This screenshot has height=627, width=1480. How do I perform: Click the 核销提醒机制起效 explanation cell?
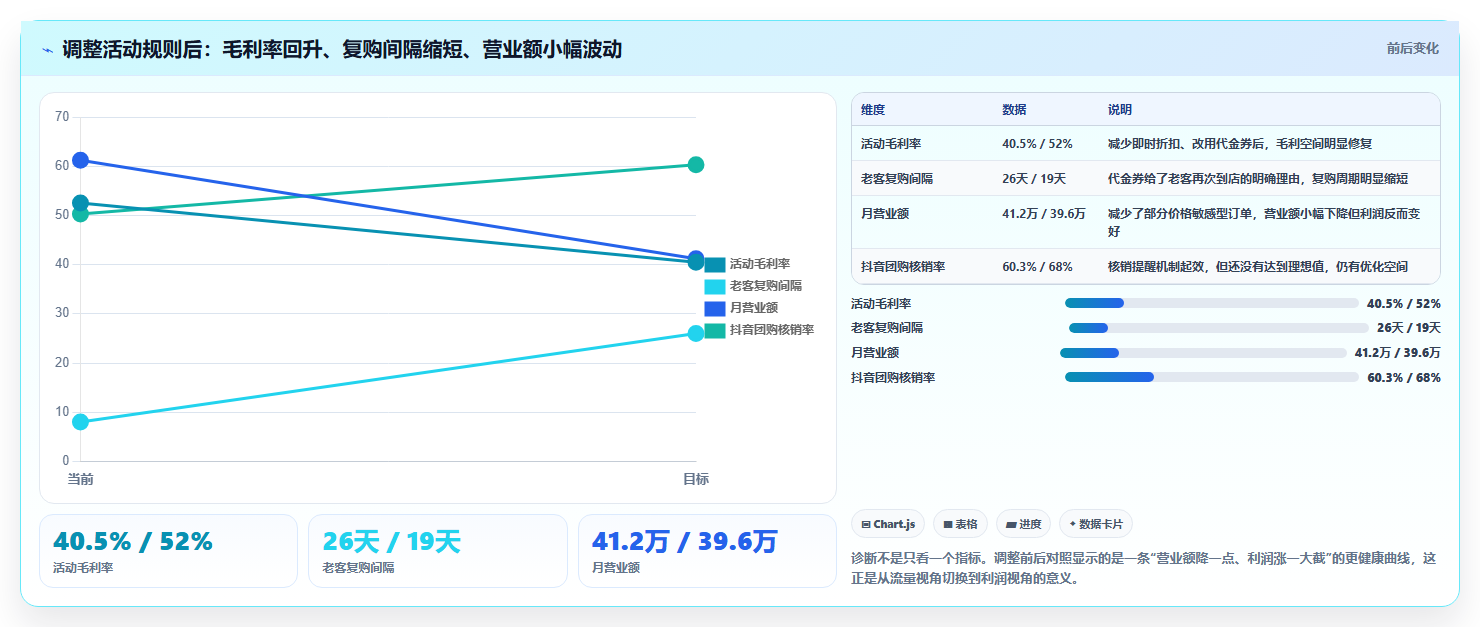pyautogui.click(x=1258, y=267)
